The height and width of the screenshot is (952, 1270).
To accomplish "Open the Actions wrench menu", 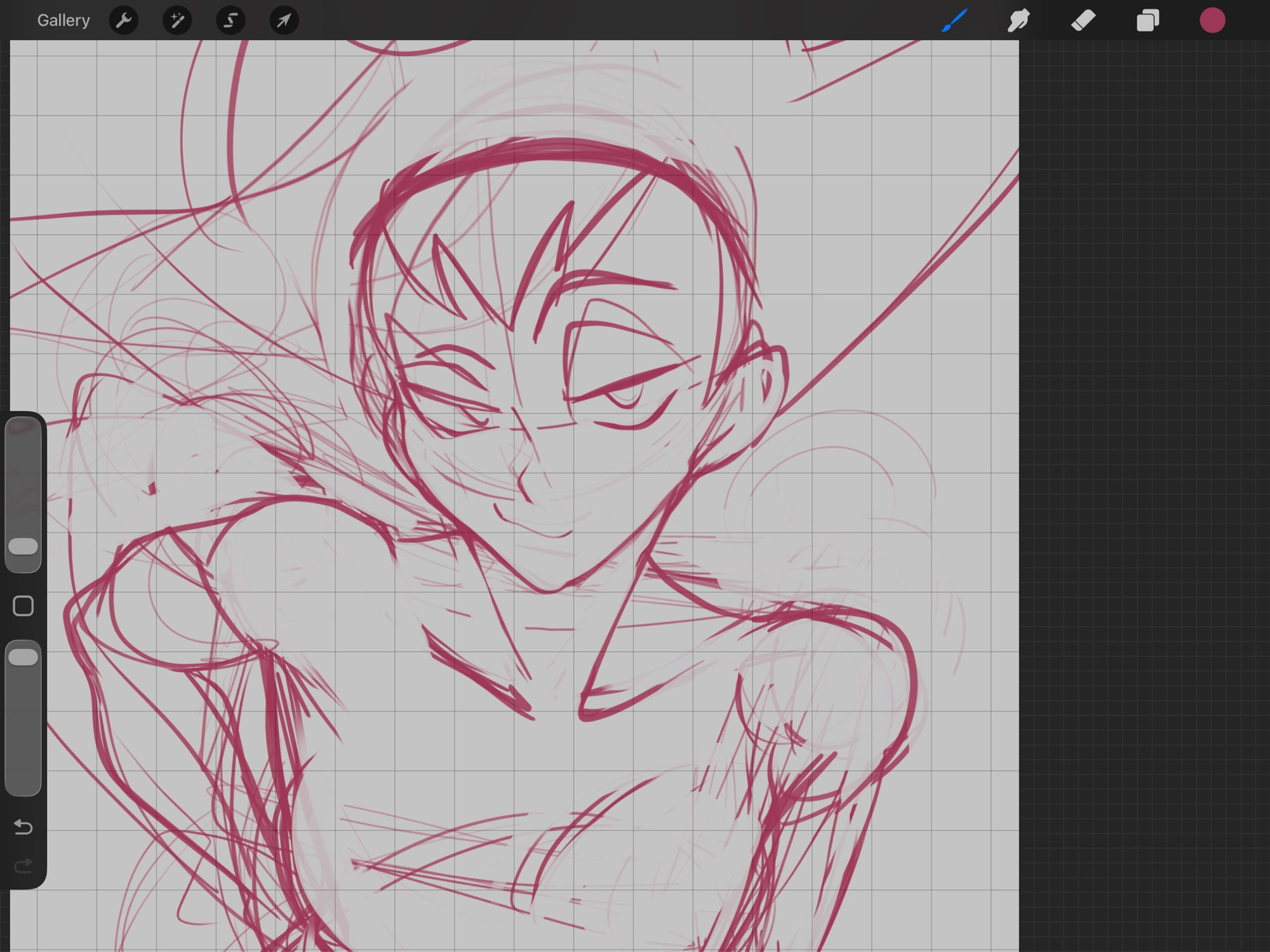I will point(123,20).
